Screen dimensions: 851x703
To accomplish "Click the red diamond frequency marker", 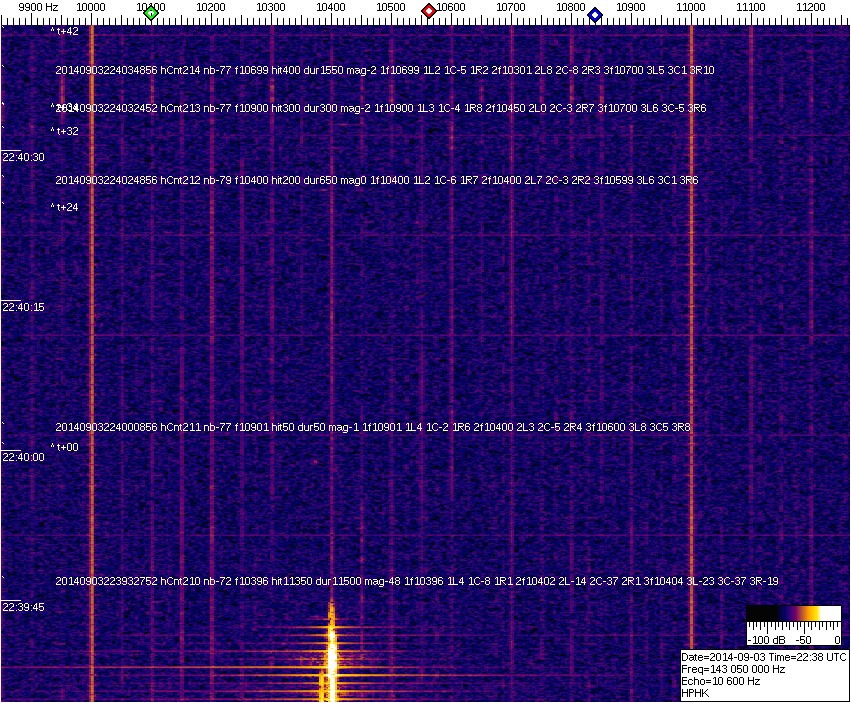I will pos(429,11).
